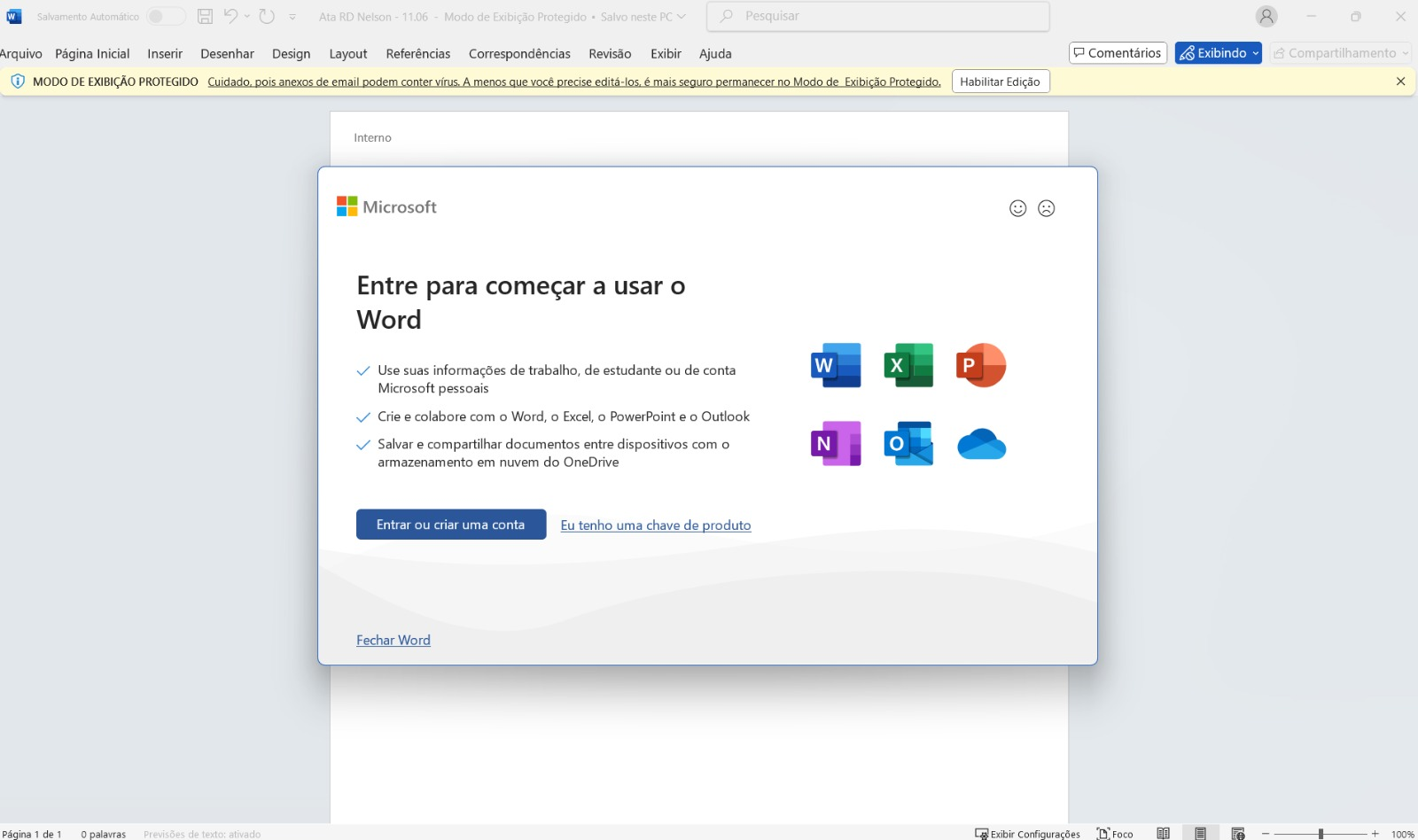Click the 100% zoom level
The width and height of the screenshot is (1418, 840).
[x=1403, y=834]
